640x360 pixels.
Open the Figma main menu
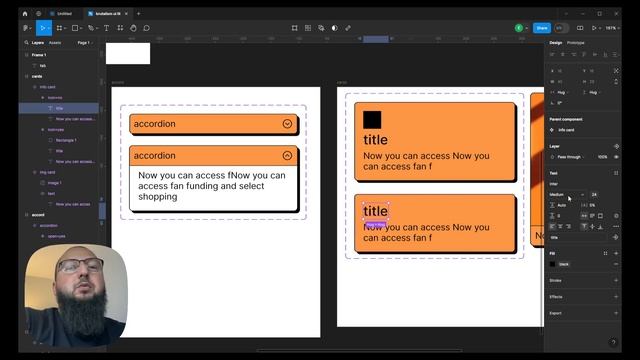(x=26, y=28)
